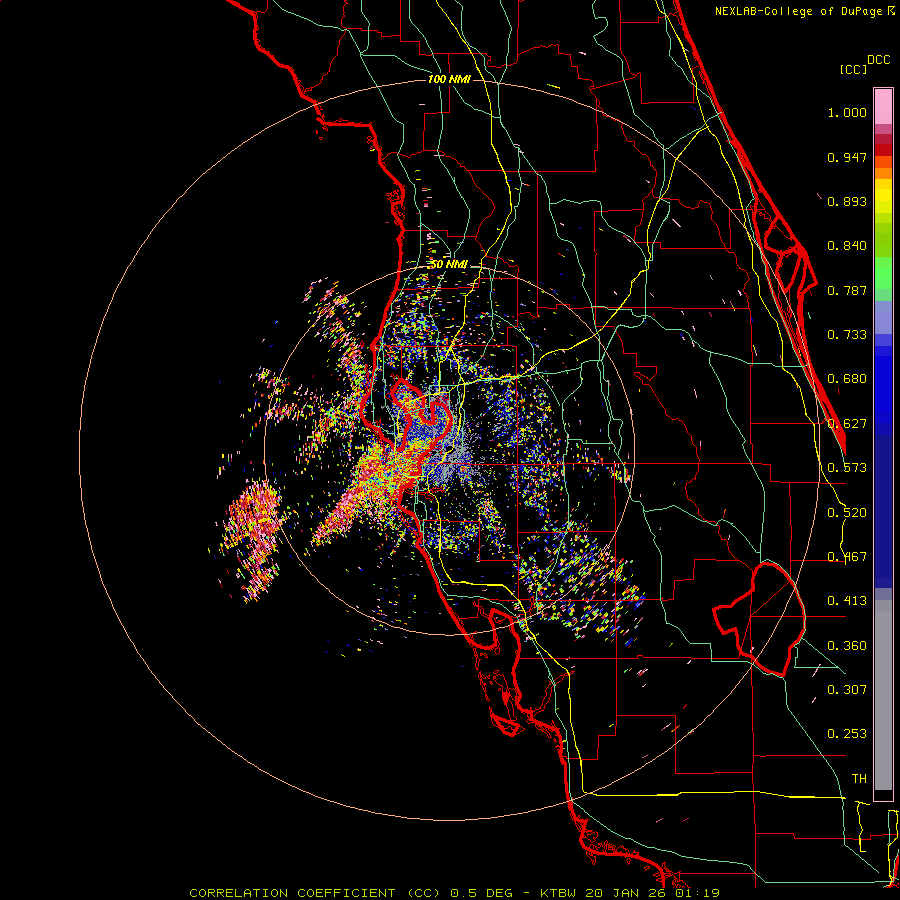Pick the light pink band of color scale
Image resolution: width=900 pixels, height=900 pixels.
pos(883,106)
